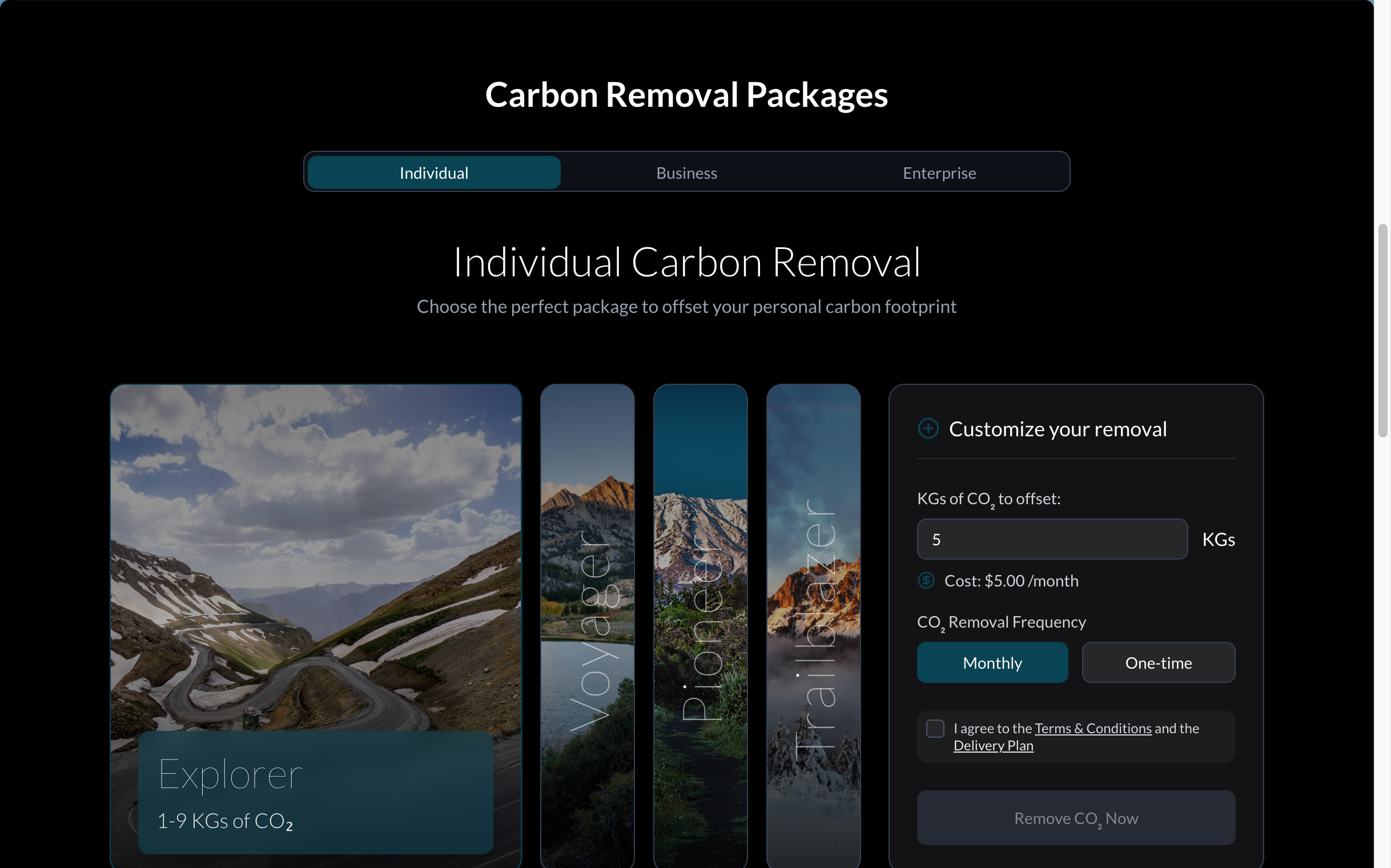This screenshot has height=868, width=1391.
Task: Click the '1-9 KGs of CO2' text
Action: pos(225,822)
